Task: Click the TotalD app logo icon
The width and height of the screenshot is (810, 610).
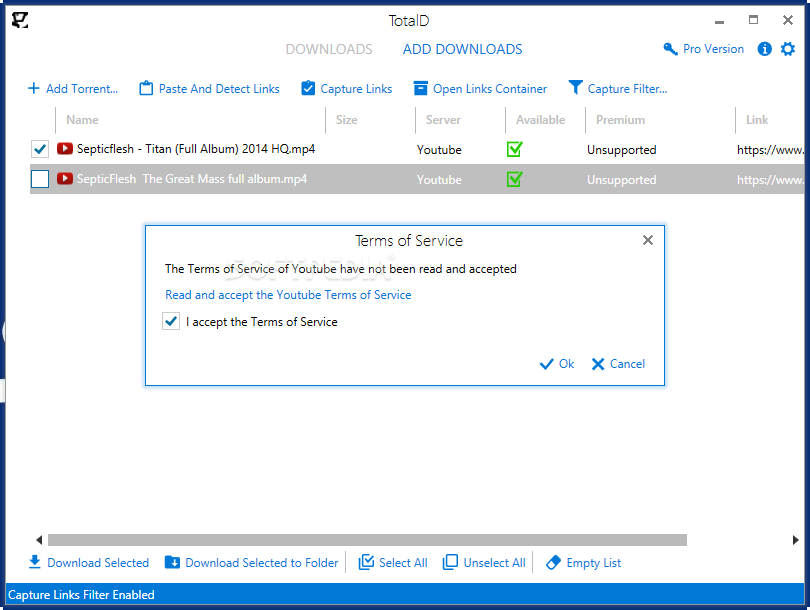Action: (20, 20)
